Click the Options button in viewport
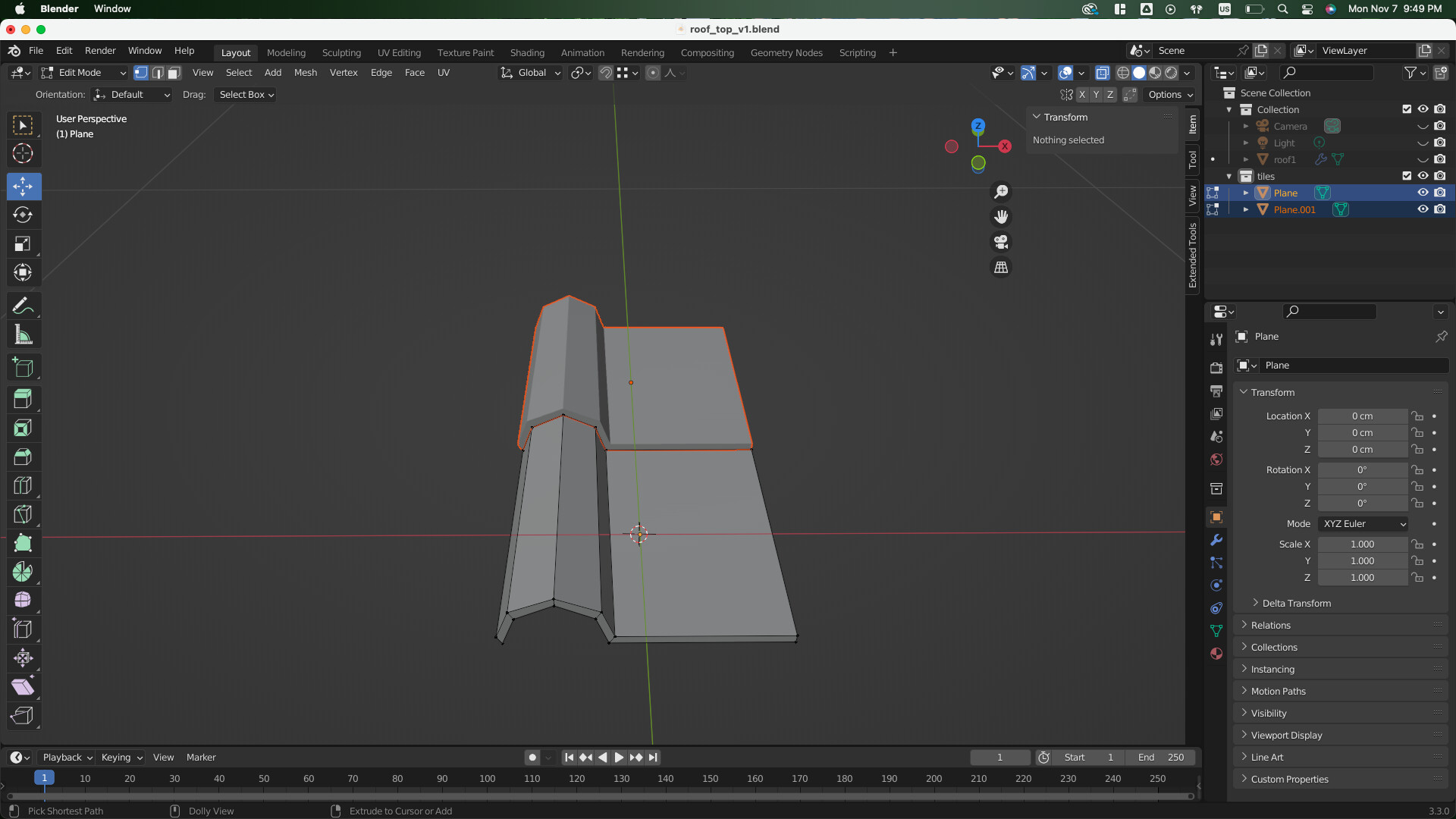Image resolution: width=1456 pixels, height=819 pixels. tap(1169, 95)
